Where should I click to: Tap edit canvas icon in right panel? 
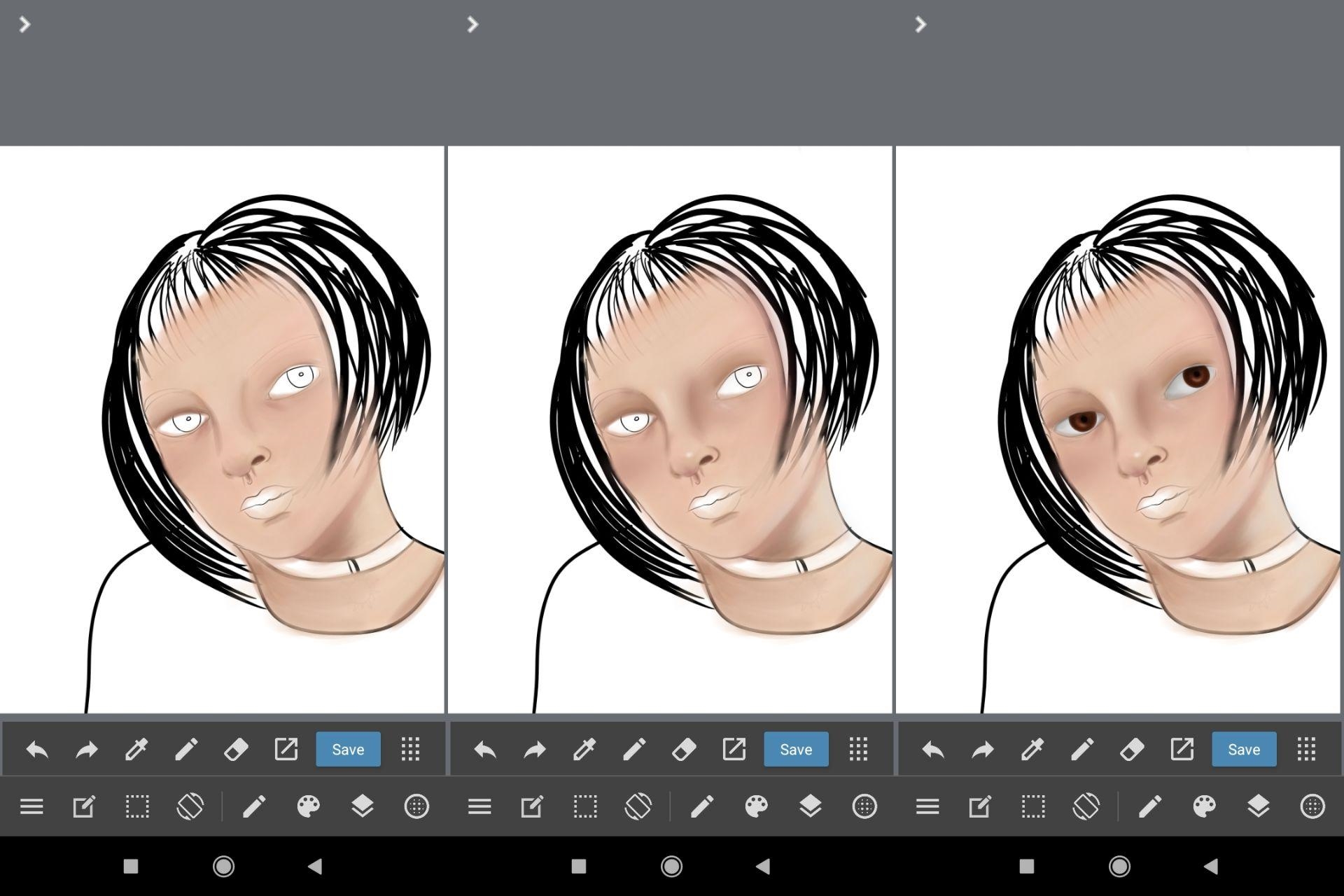(980, 806)
